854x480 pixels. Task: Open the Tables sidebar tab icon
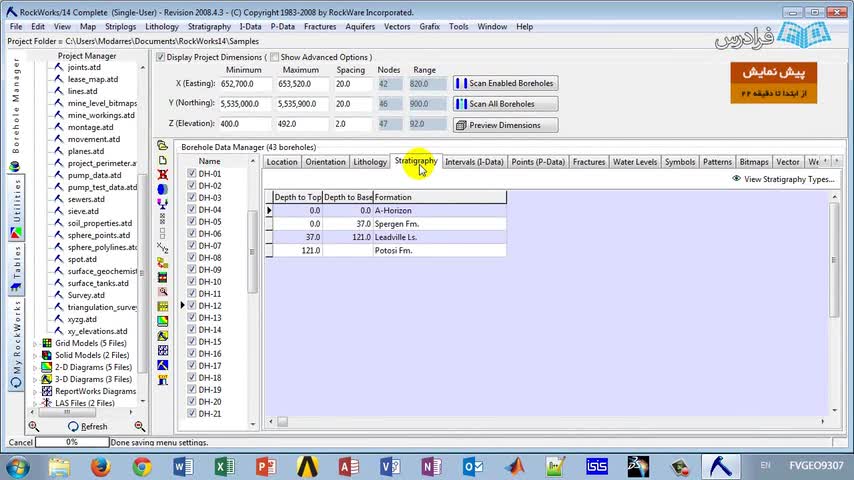coord(15,287)
